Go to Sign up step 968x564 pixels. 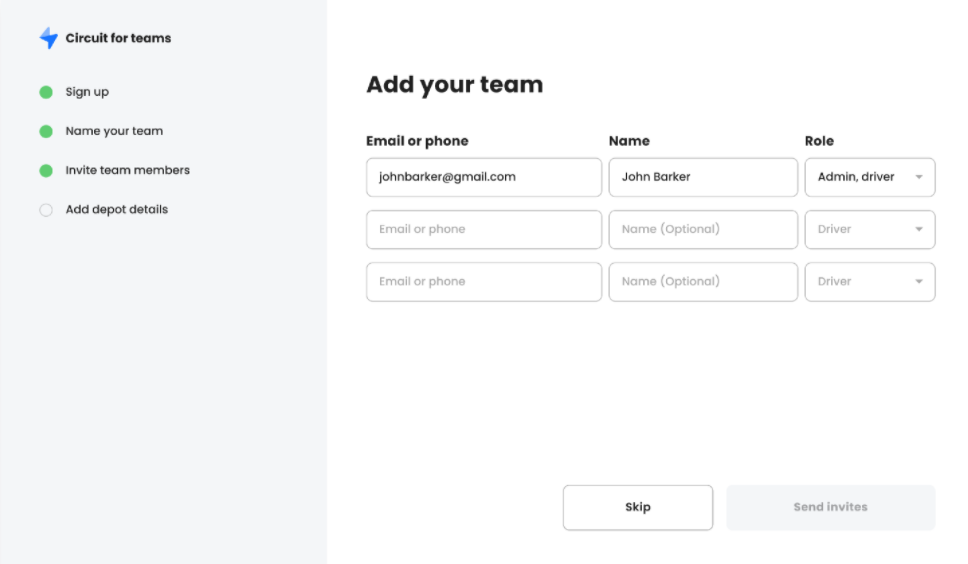pos(87,92)
